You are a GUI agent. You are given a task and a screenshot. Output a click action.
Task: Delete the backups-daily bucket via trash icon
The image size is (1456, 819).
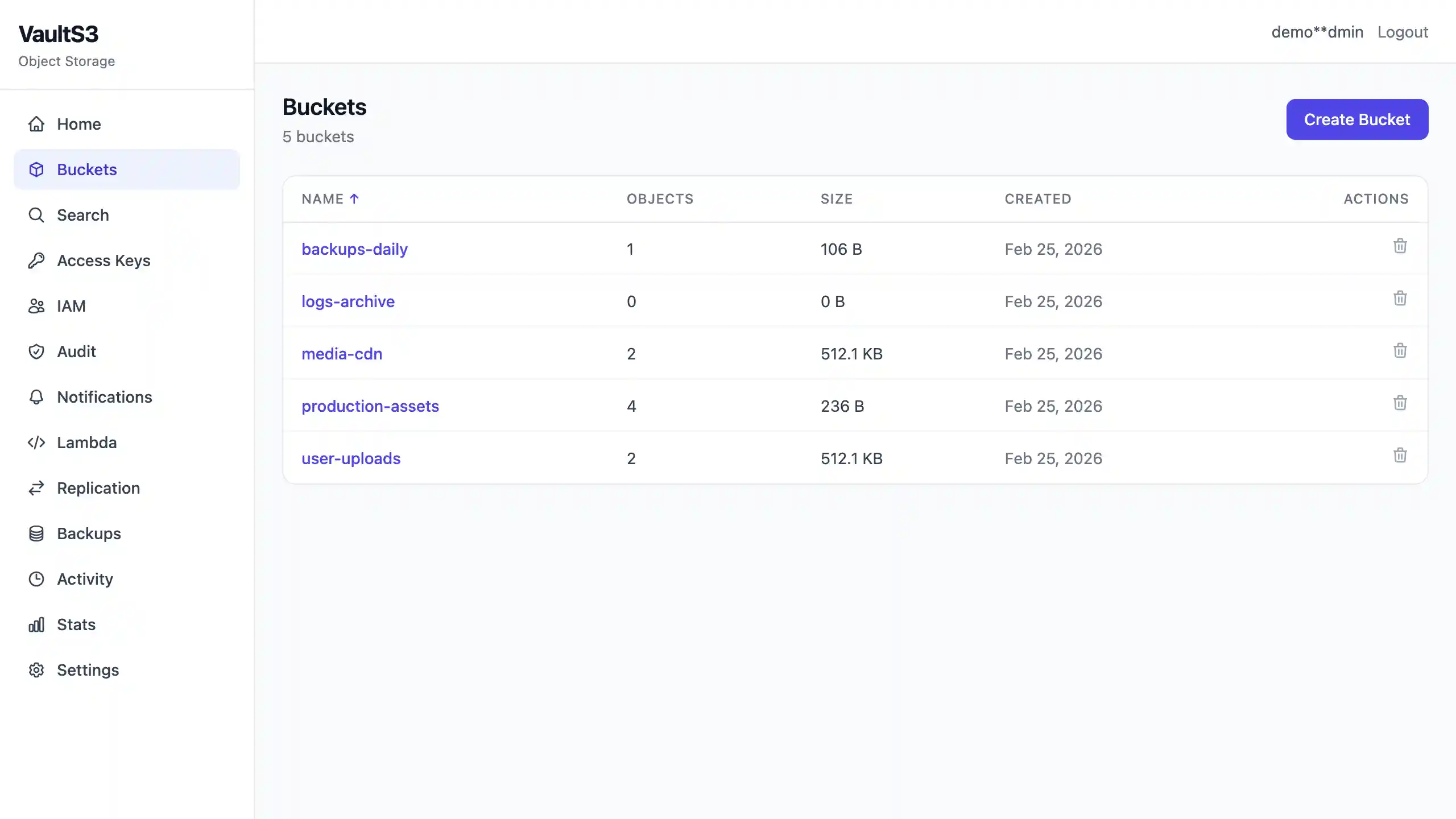point(1400,246)
